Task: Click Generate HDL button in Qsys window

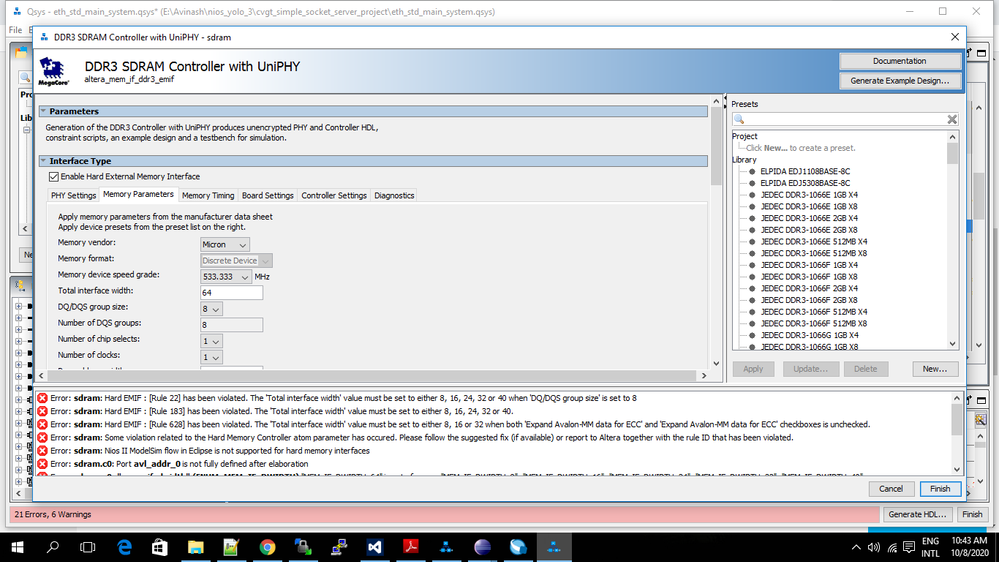Action: tap(917, 514)
